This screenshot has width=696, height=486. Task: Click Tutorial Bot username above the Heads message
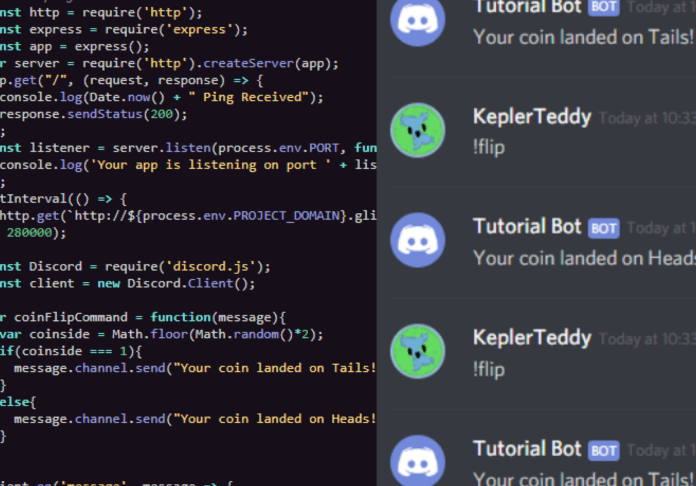tap(527, 226)
